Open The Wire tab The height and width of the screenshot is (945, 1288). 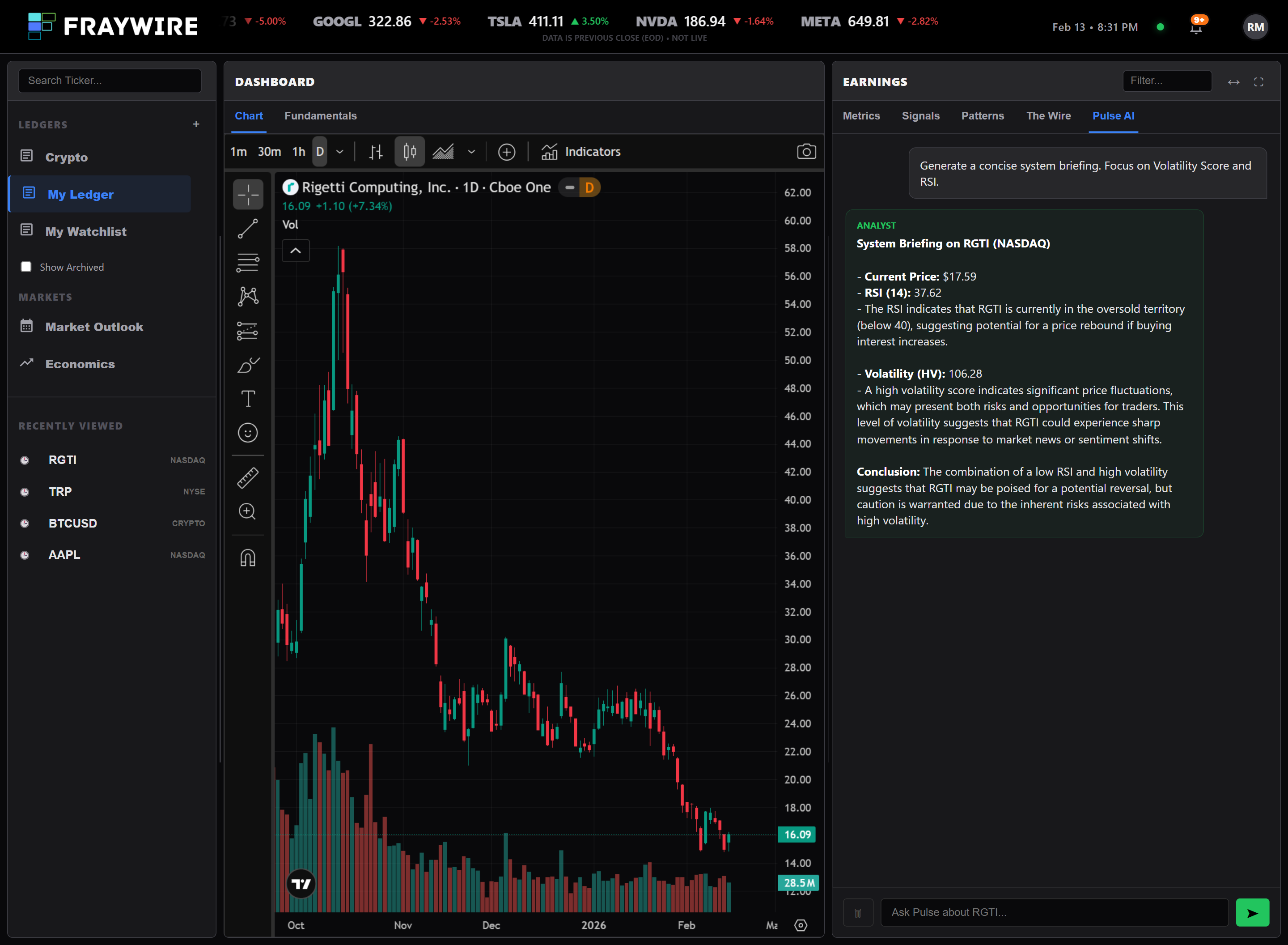[1048, 115]
